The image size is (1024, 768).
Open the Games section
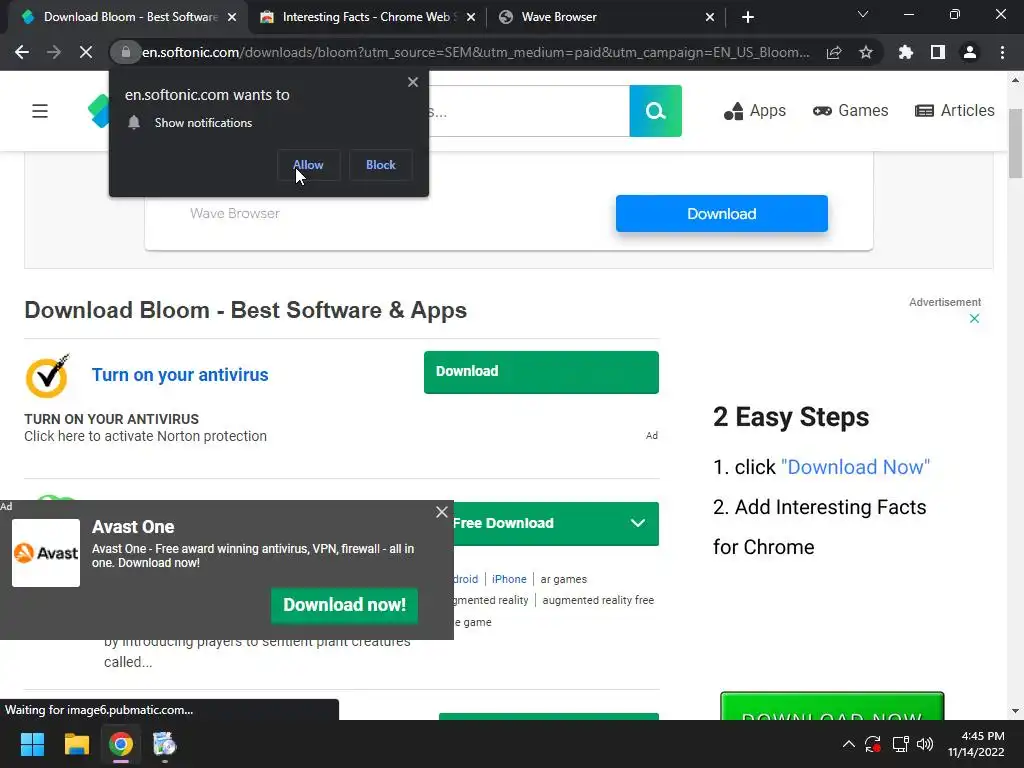pyautogui.click(x=850, y=111)
